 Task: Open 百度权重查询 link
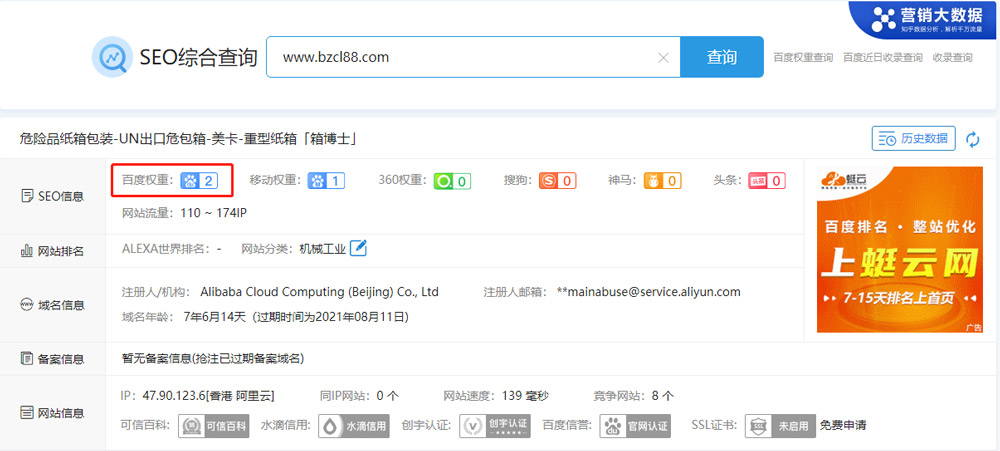coord(803,58)
